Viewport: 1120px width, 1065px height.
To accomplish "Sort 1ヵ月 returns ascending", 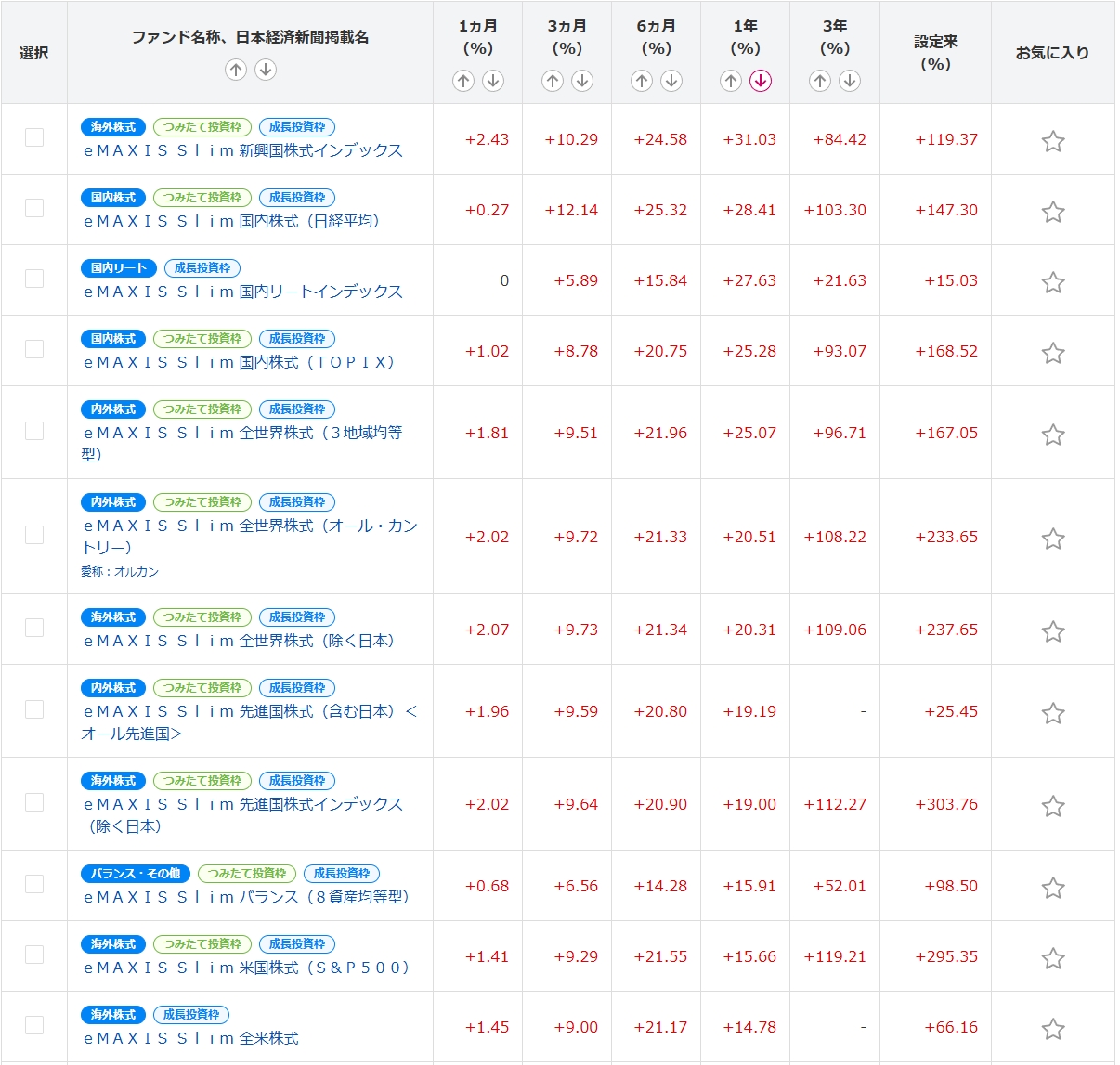I will pos(463,81).
